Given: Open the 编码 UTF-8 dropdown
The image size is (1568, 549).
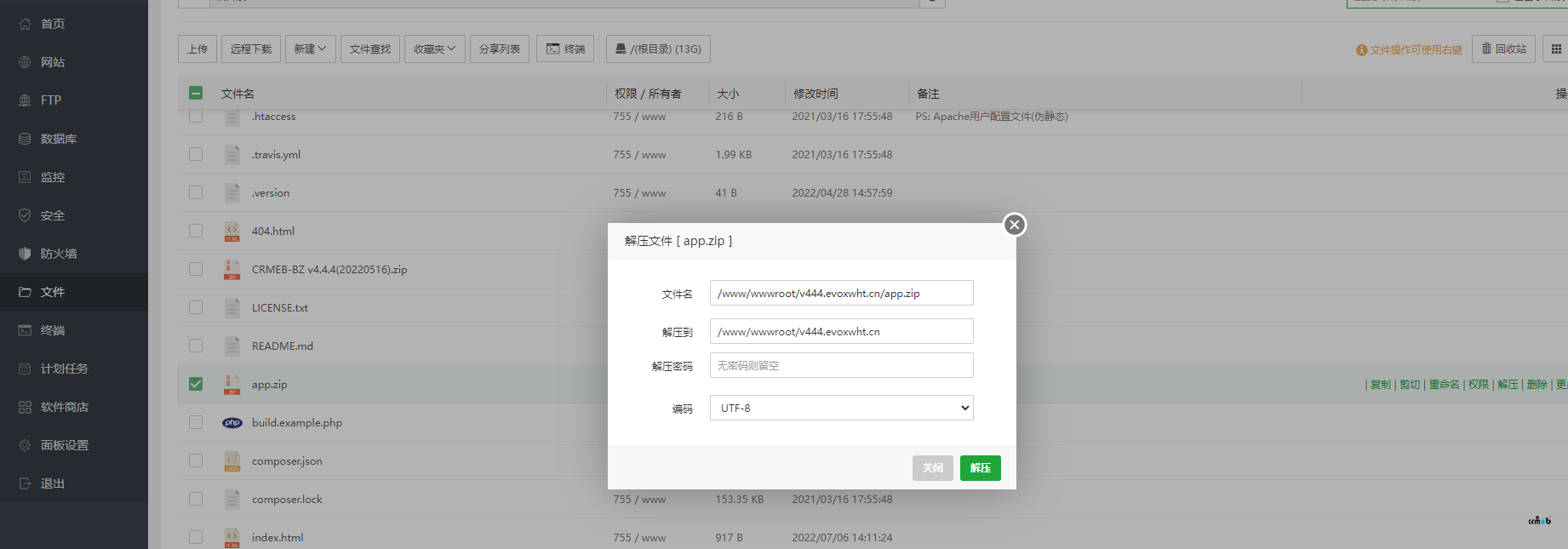Looking at the screenshot, I should pos(842,408).
